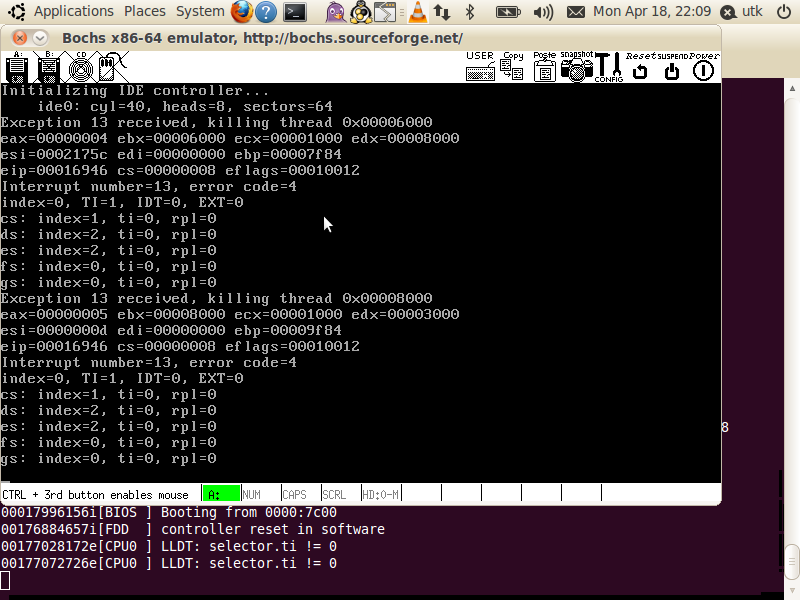Click the terminal scrollbar up arrow
Viewport: 800px width, 600px height.
click(792, 88)
